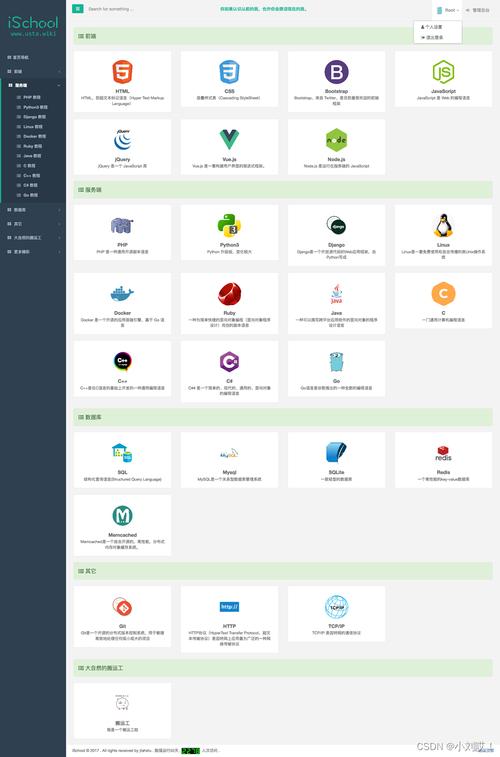Open the 管理后台 link in header
500x757 pixels.
pos(478,10)
